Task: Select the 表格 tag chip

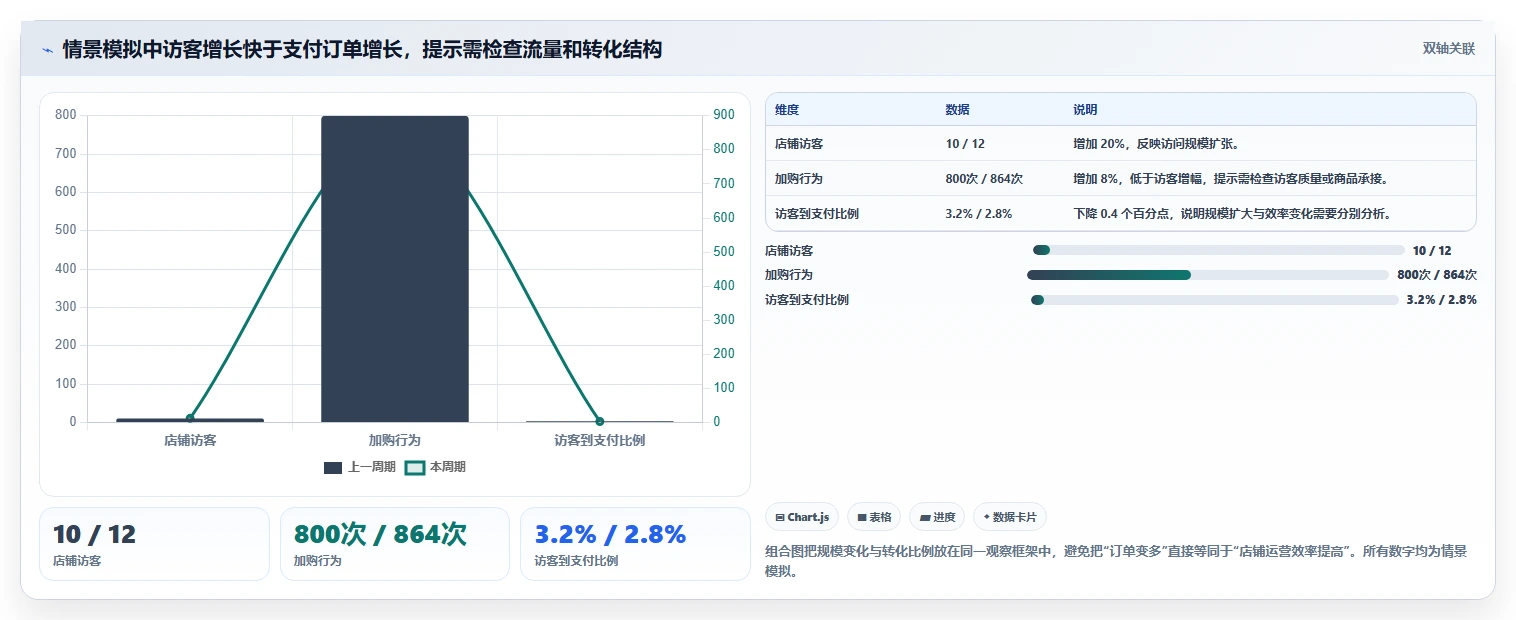Action: tap(874, 517)
